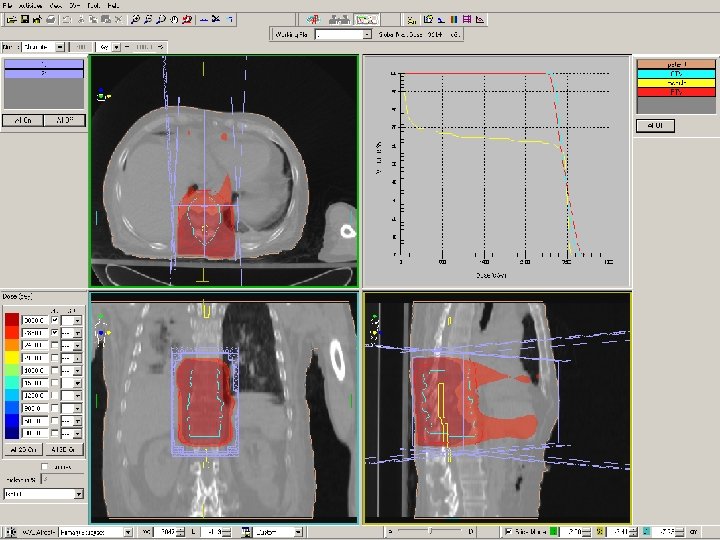The image size is (720, 540).
Task: Click the magenta grid icon
Action: point(467,19)
